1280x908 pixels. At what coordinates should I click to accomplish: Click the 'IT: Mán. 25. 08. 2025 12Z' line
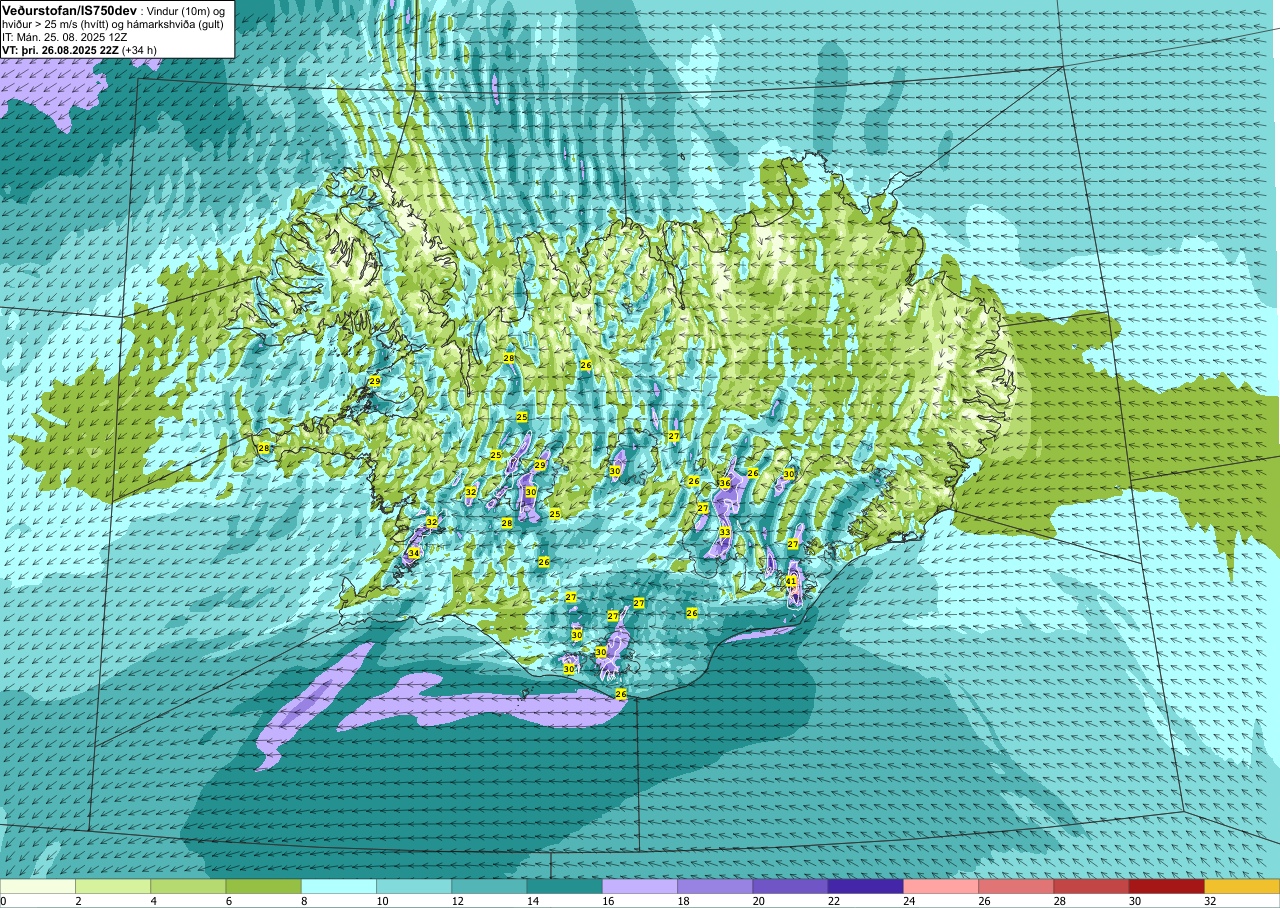click(x=63, y=37)
